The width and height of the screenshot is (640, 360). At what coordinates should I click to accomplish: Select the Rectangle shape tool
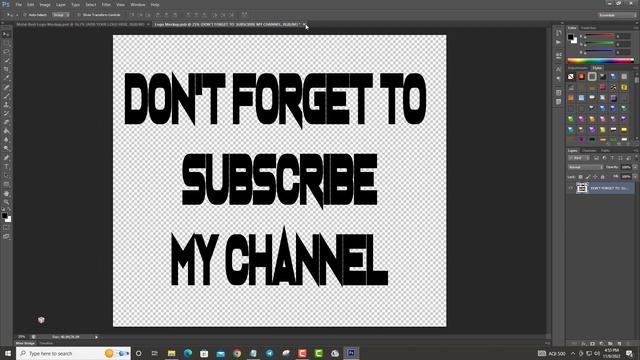point(6,184)
